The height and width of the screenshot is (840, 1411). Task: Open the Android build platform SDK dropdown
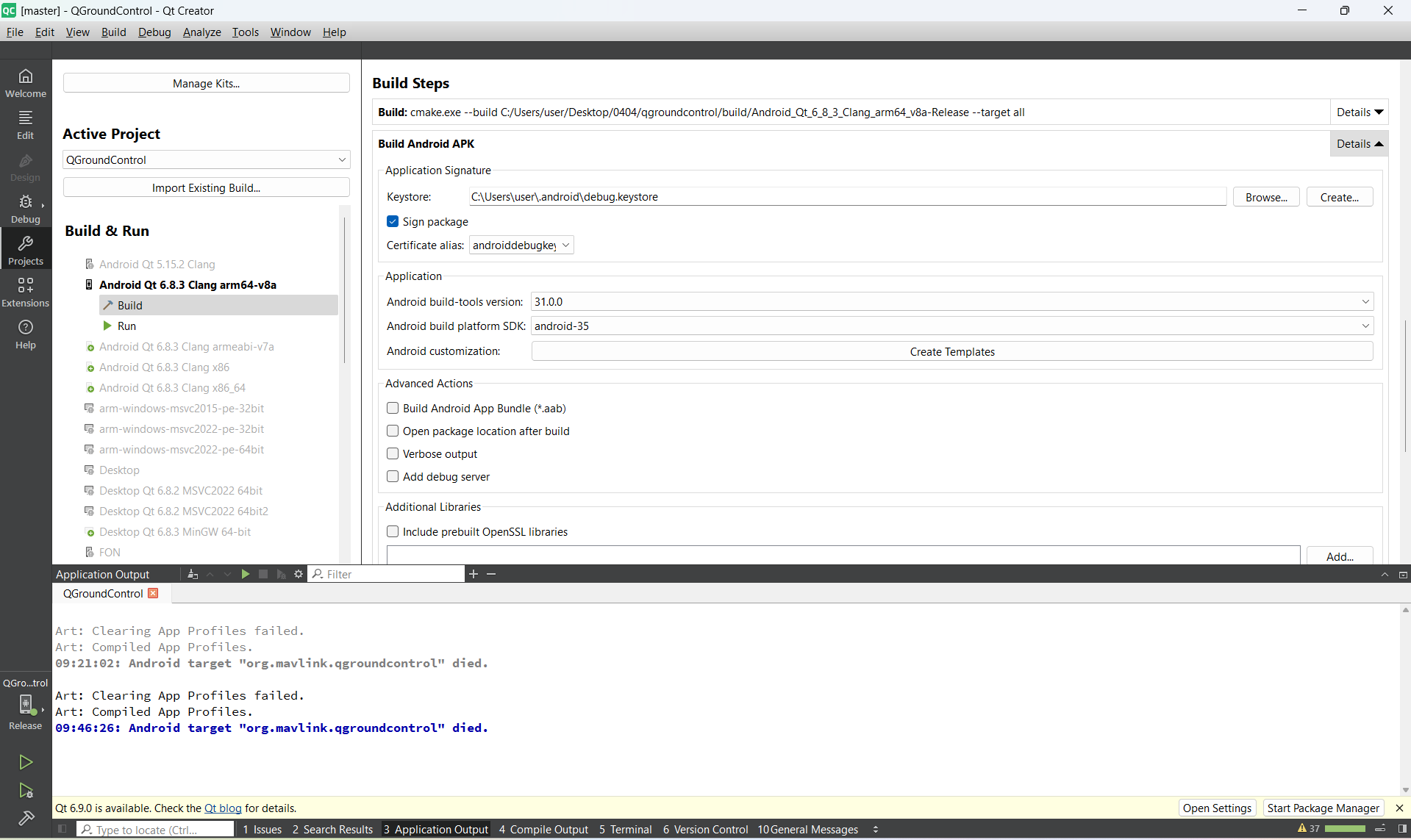(x=952, y=326)
